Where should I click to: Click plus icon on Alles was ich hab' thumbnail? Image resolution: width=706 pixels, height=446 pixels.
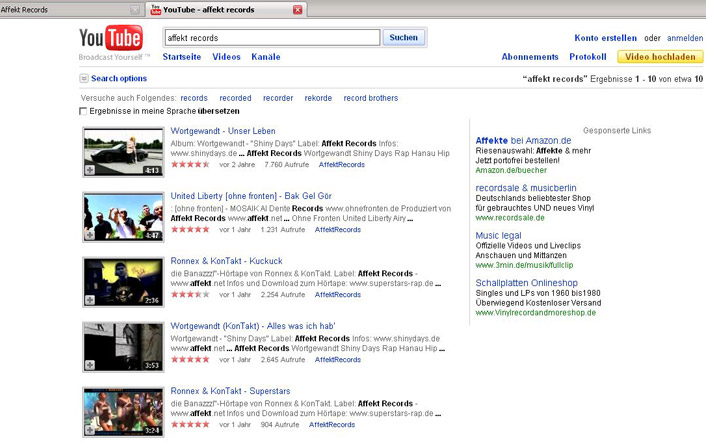tap(90, 365)
